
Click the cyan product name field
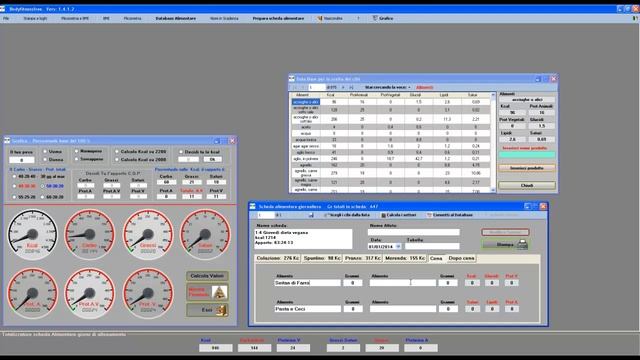527,155
